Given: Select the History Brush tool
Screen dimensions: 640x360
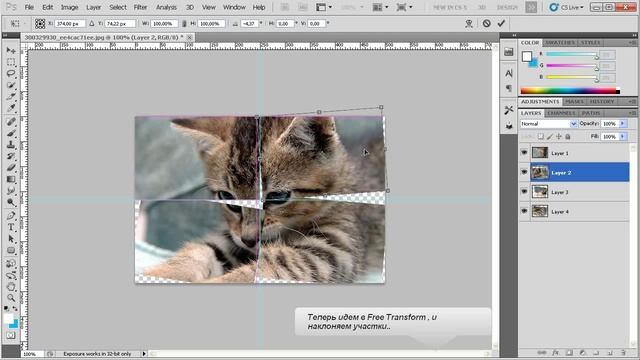Looking at the screenshot, I should point(11,156).
